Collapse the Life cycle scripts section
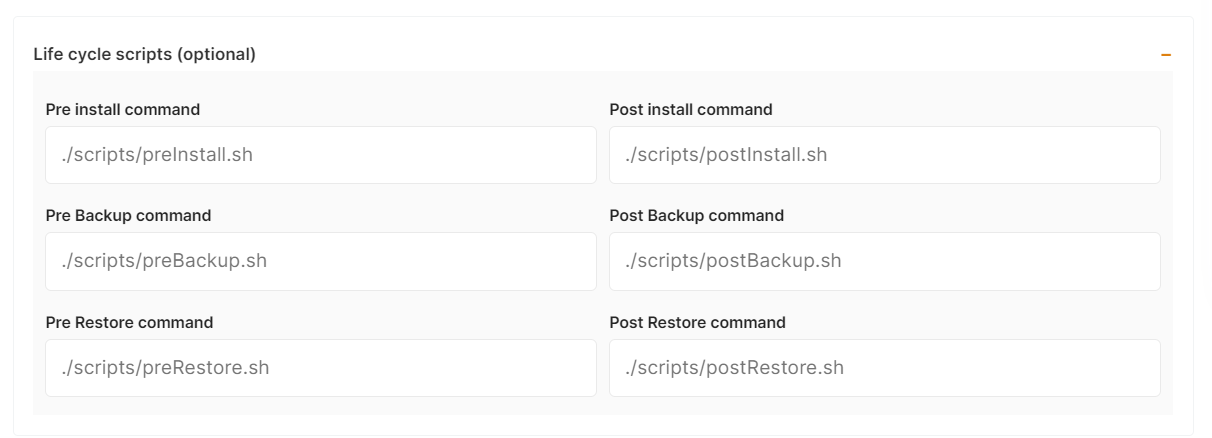 [x=1165, y=55]
